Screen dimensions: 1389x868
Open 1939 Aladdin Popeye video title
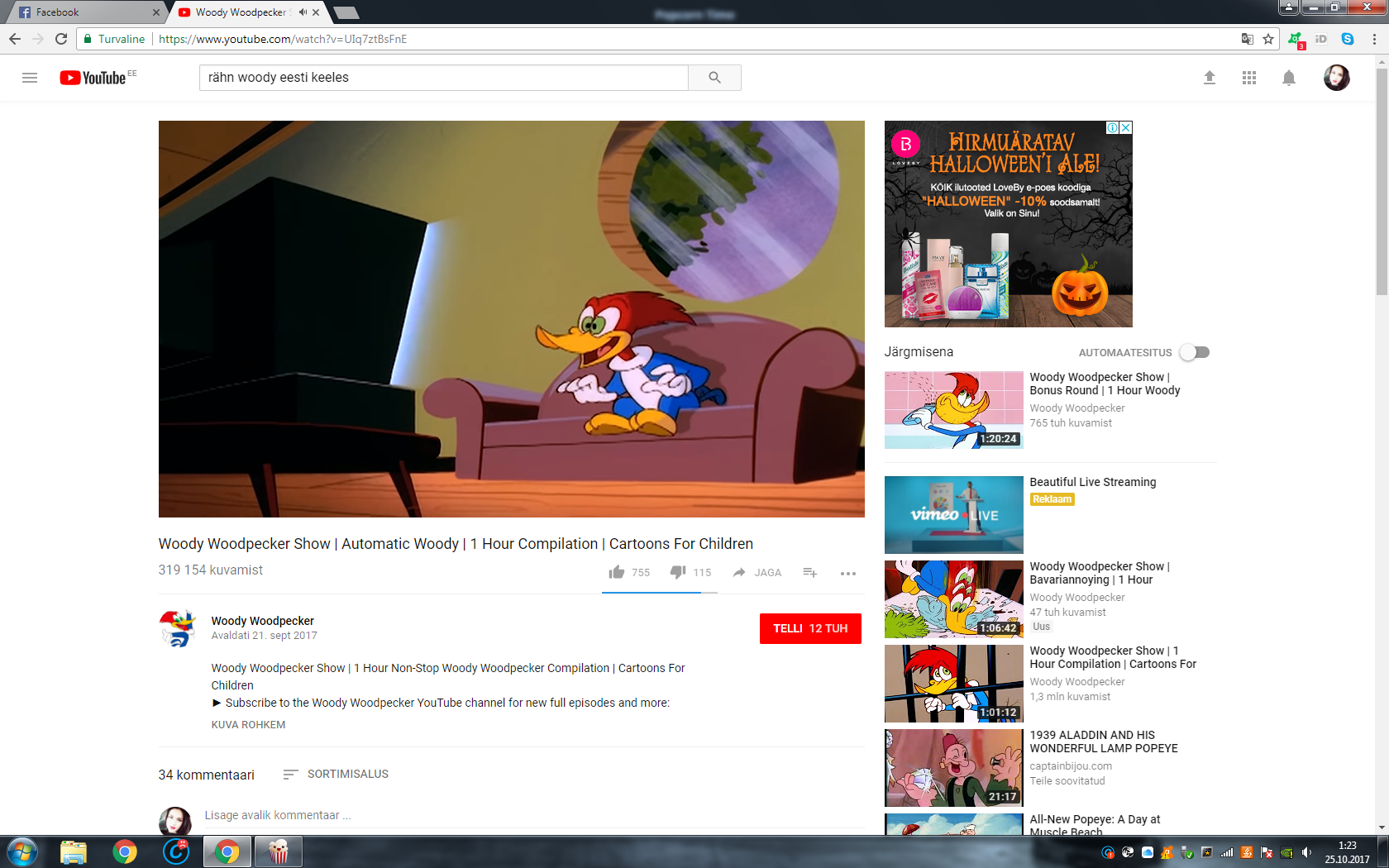tap(1104, 742)
